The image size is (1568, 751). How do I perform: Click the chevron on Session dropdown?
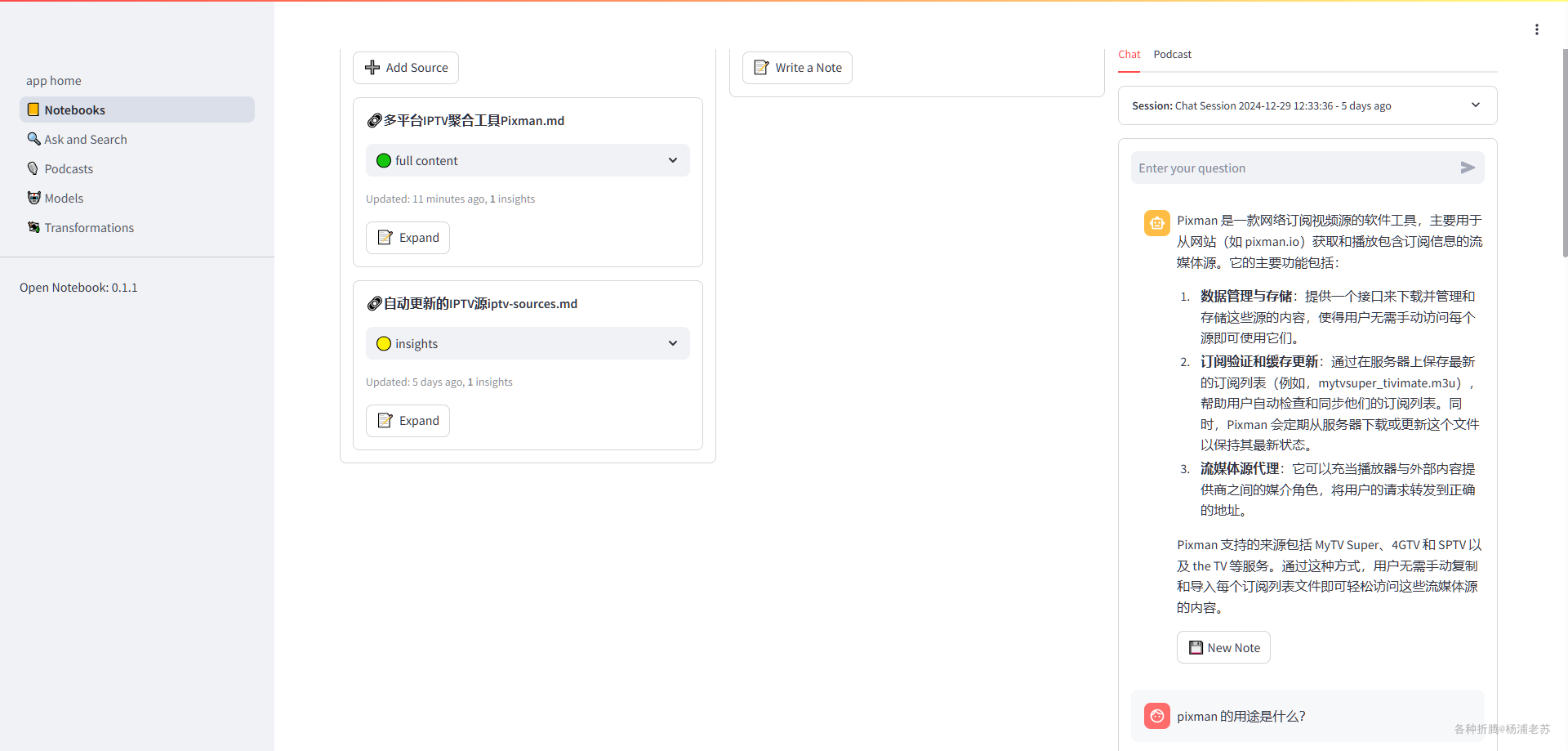coord(1476,105)
